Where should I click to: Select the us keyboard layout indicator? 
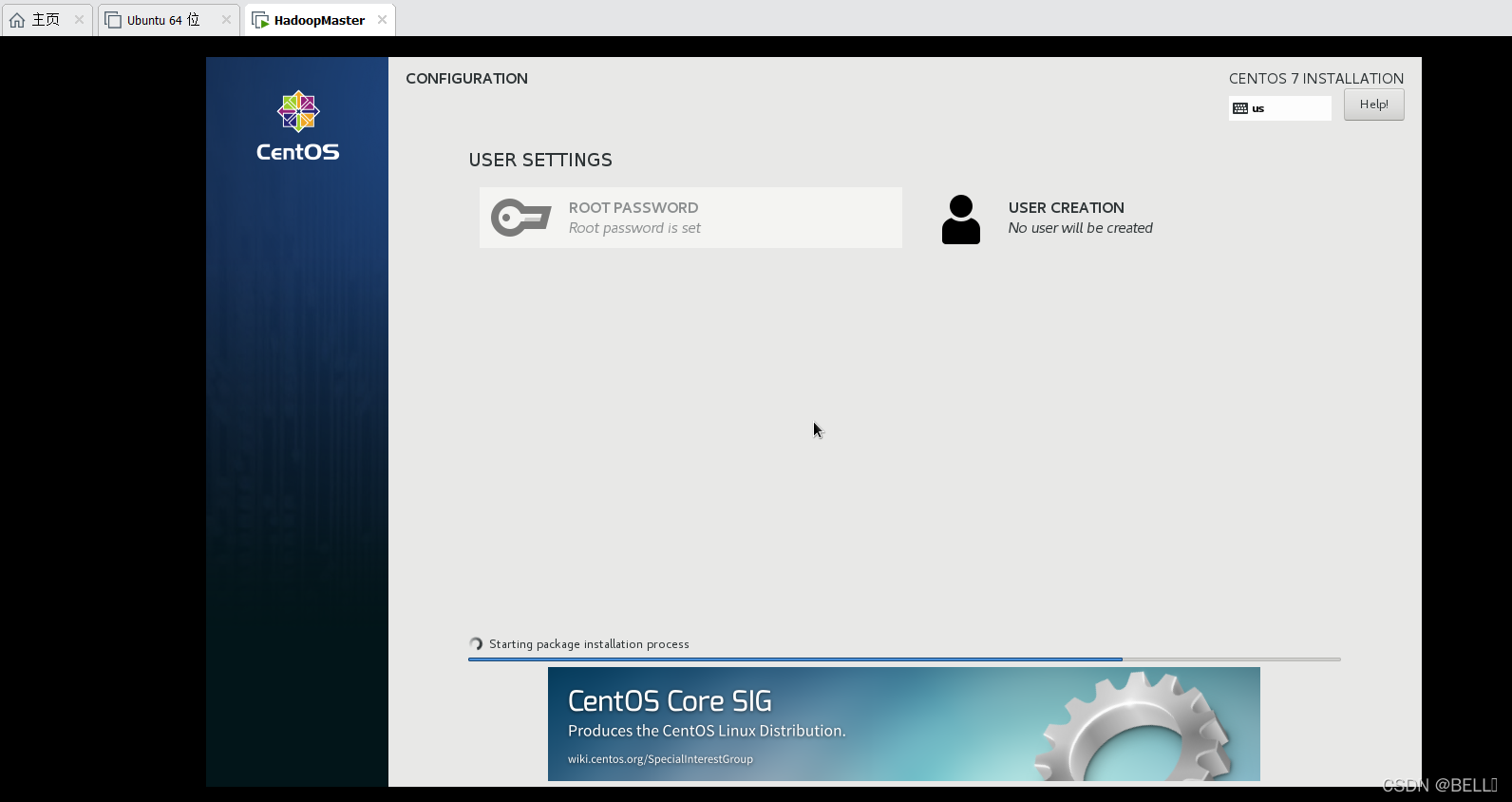coord(1279,108)
